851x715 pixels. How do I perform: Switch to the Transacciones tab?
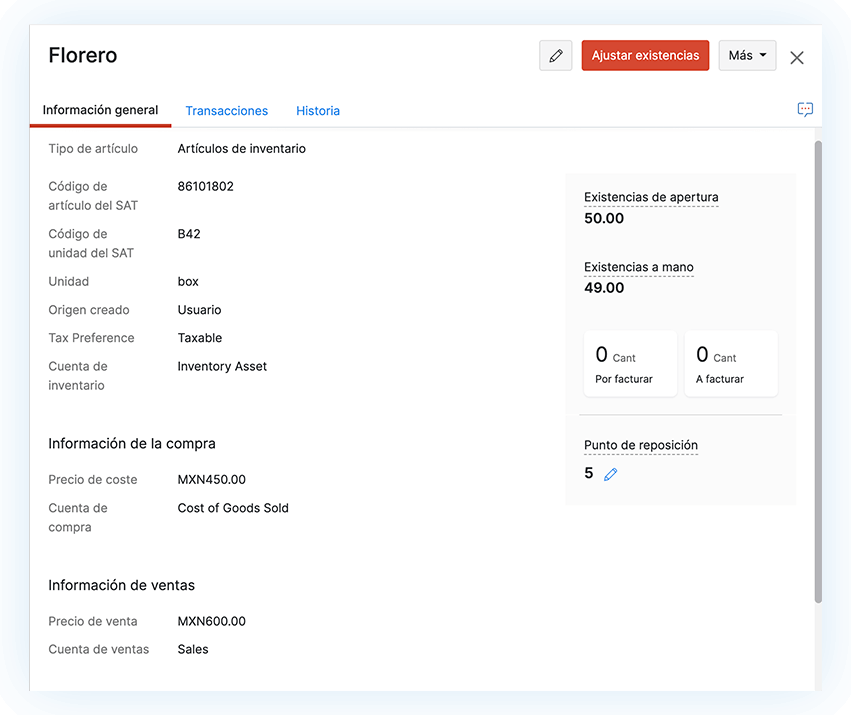pyautogui.click(x=226, y=110)
